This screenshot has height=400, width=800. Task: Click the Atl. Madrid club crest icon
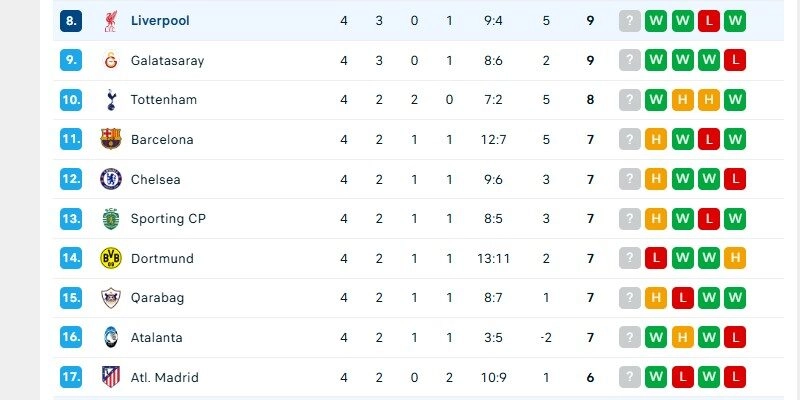coord(110,377)
